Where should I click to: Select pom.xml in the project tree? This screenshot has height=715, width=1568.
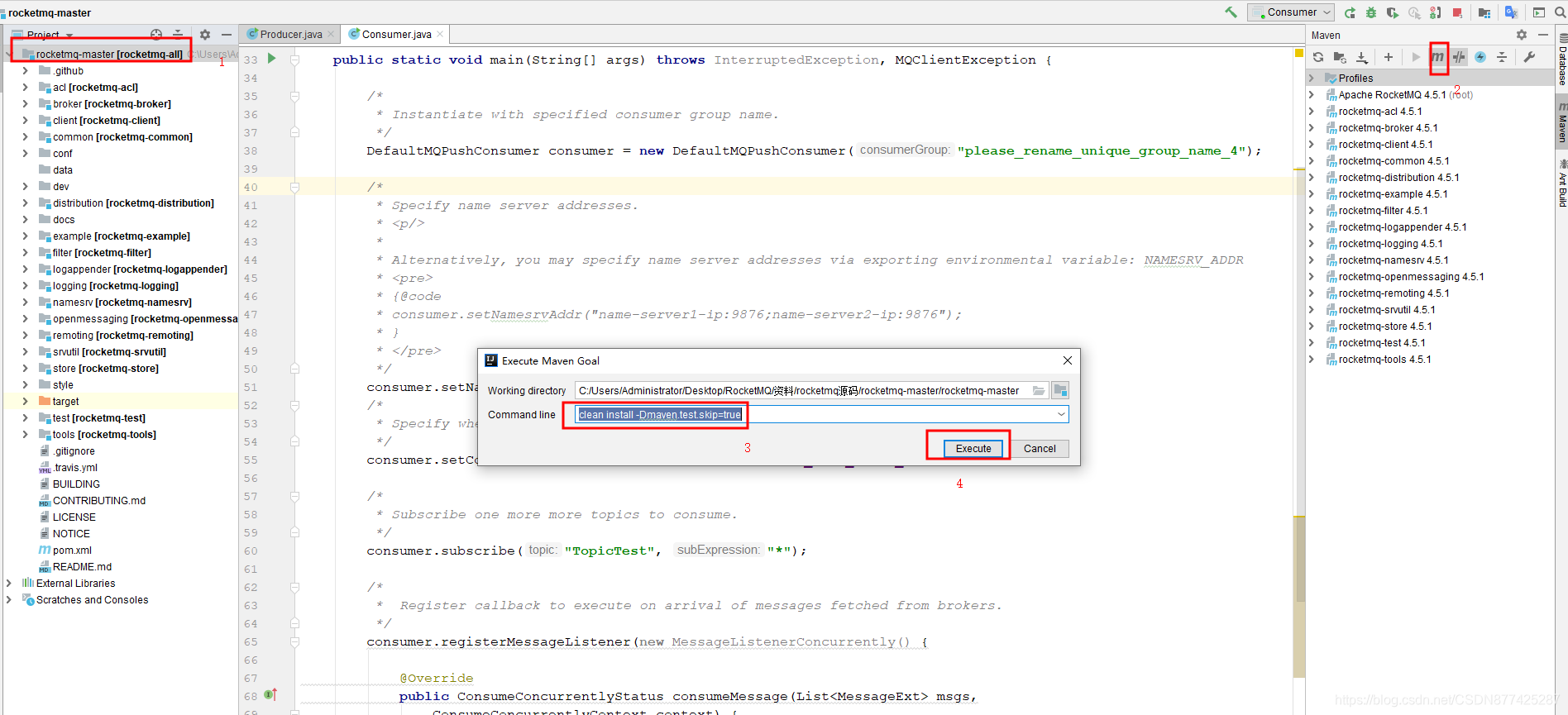click(65, 550)
